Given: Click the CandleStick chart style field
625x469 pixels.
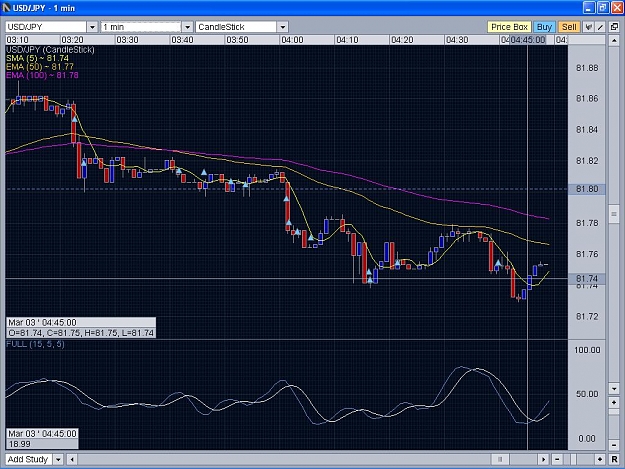Looking at the screenshot, I should (x=236, y=27).
